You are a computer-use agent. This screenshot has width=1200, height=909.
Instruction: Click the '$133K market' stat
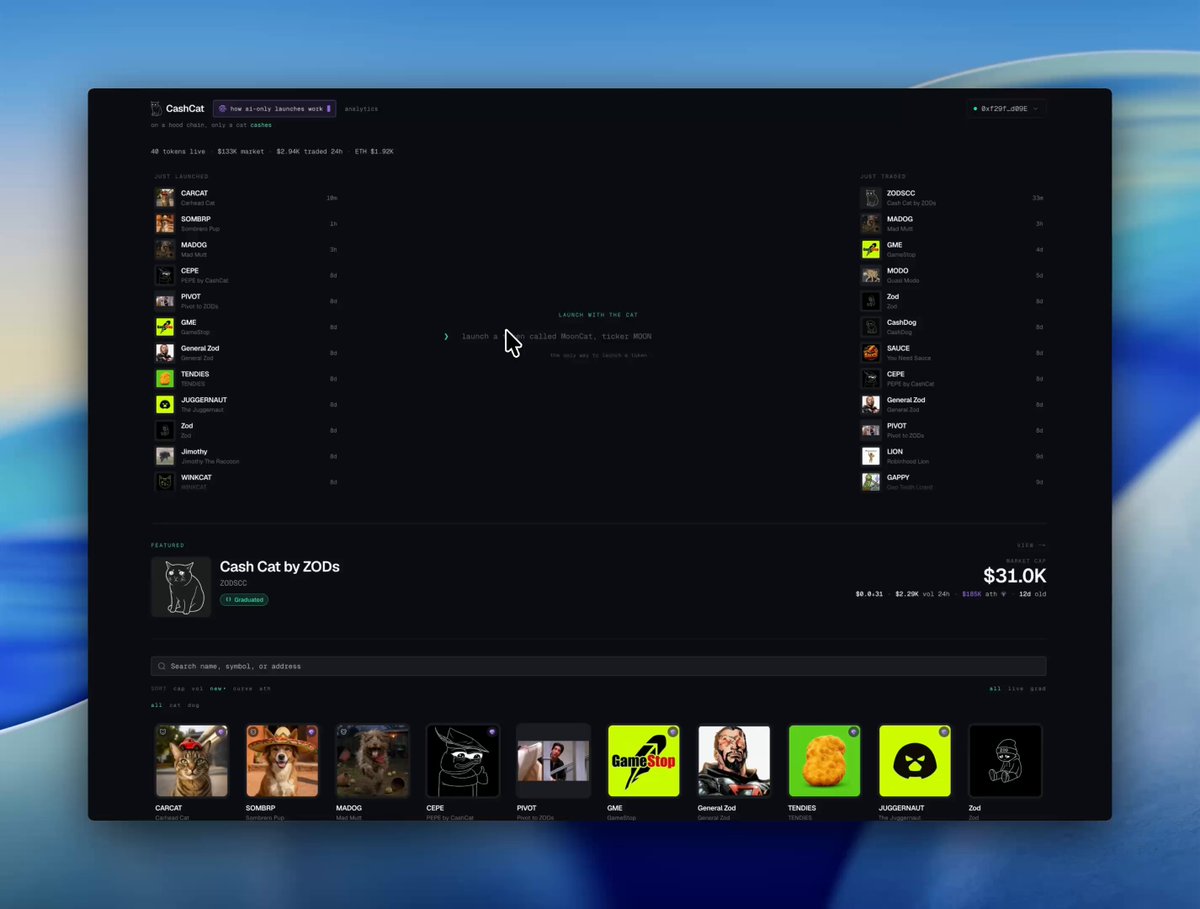tap(241, 151)
